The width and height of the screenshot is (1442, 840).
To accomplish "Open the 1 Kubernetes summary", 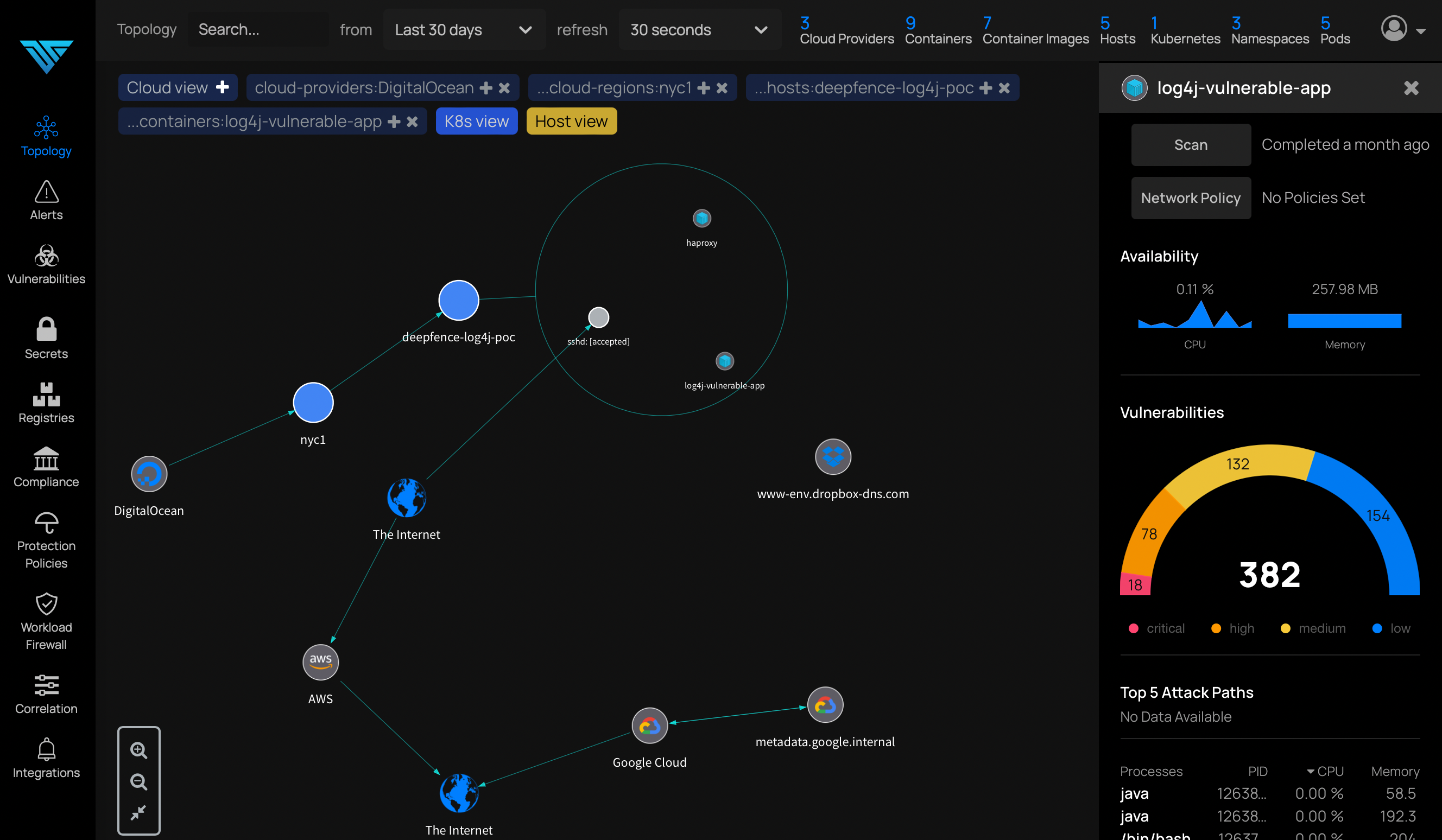I will coord(1185,30).
